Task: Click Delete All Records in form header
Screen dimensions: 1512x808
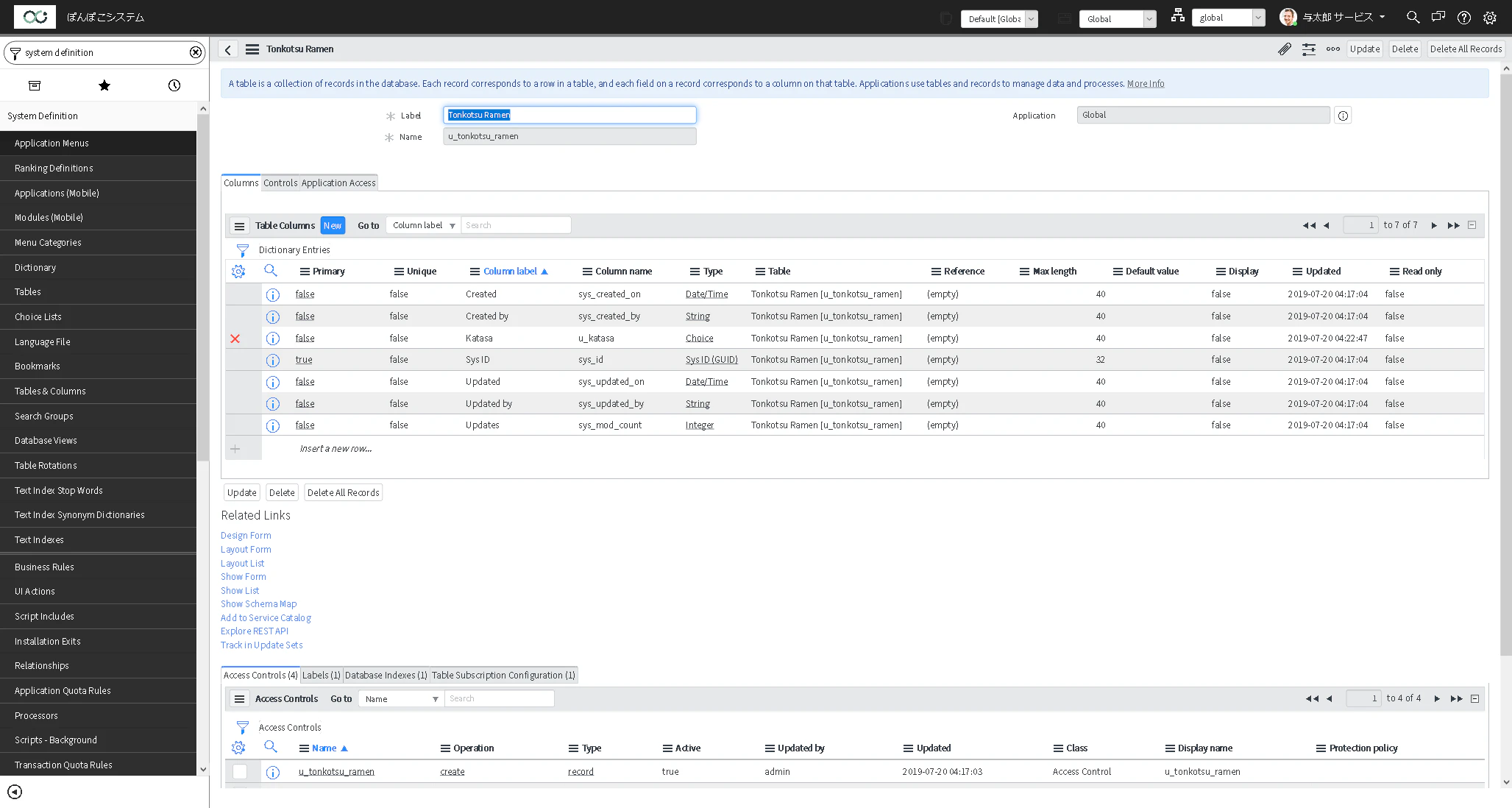Action: [1466, 49]
